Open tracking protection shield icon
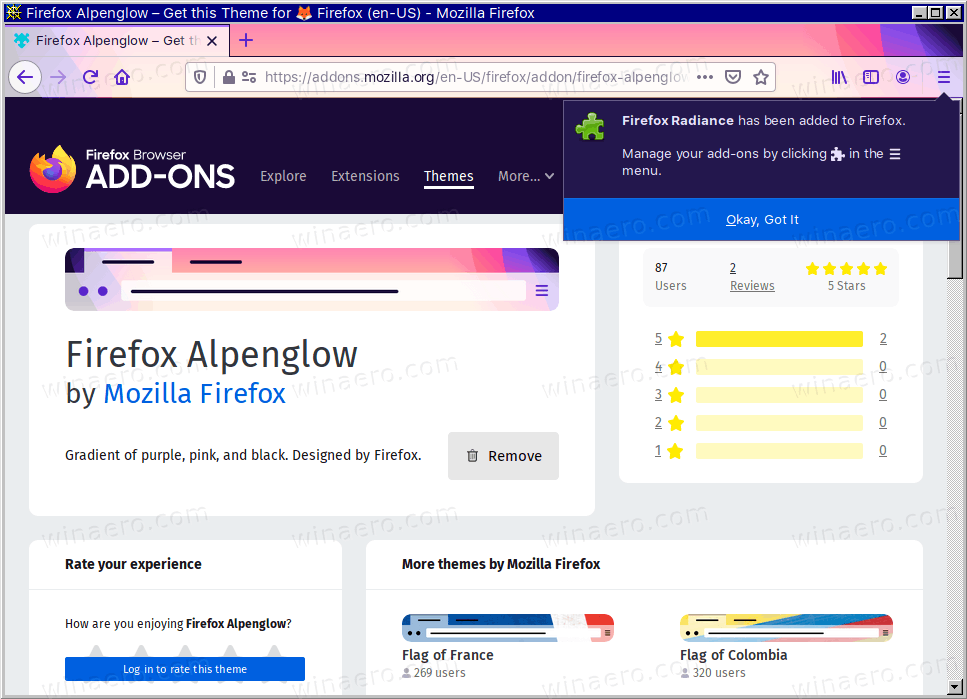Image resolution: width=967 pixels, height=699 pixels. pos(200,77)
